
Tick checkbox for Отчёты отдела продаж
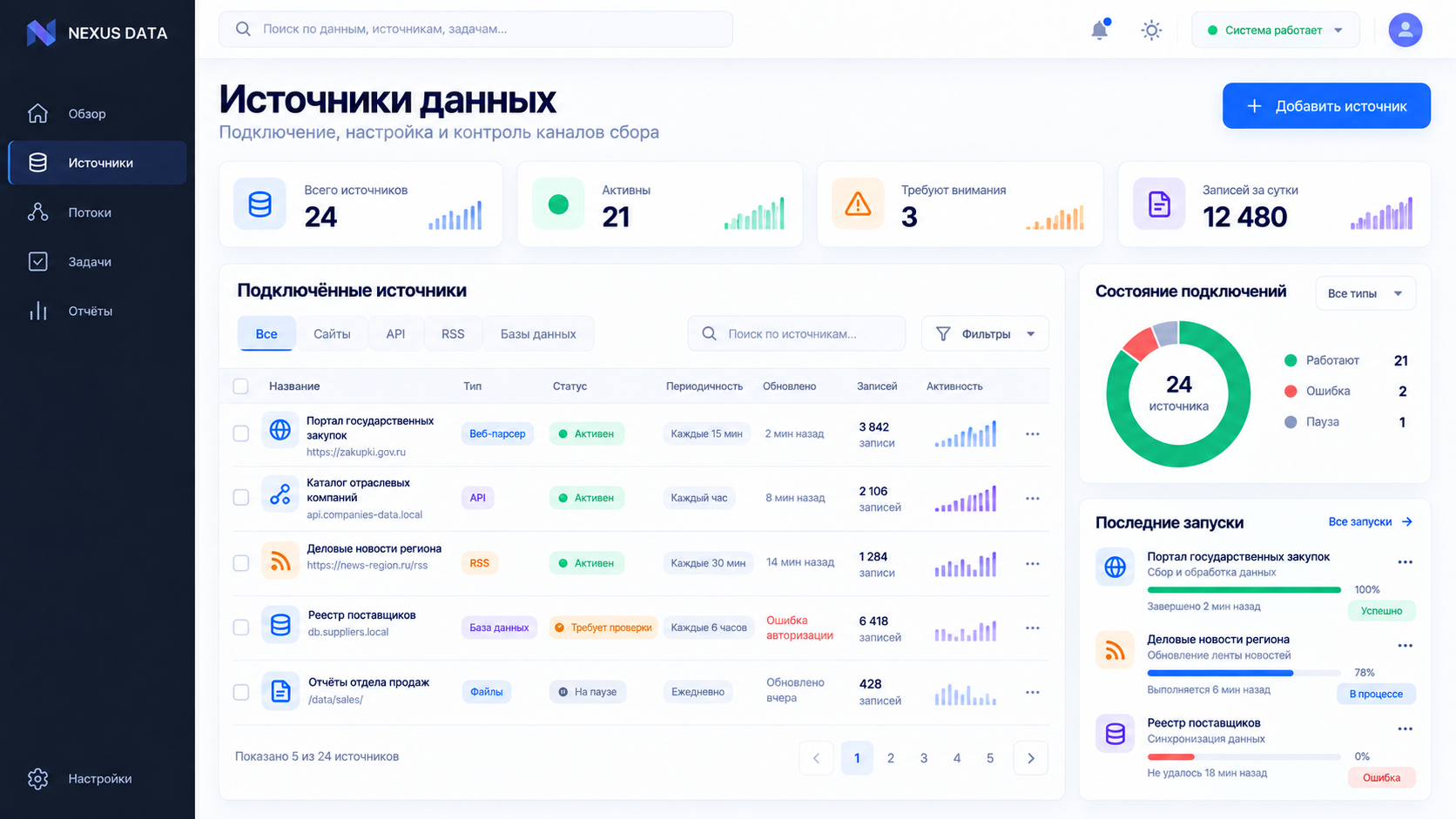point(241,692)
